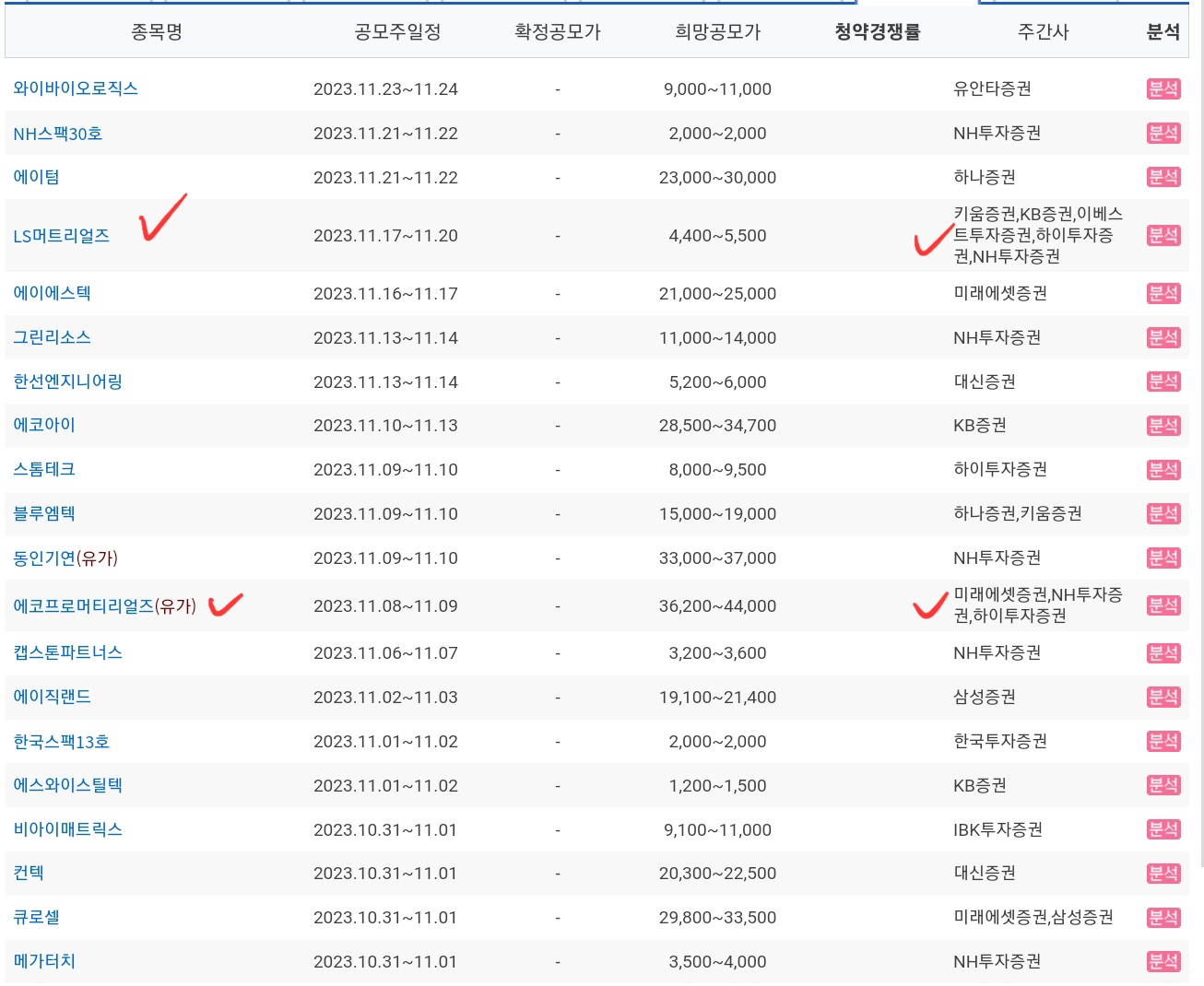Viewport: 1204px width, 986px height.
Task: Open 컨텍 stock link
Action: pyautogui.click(x=29, y=873)
